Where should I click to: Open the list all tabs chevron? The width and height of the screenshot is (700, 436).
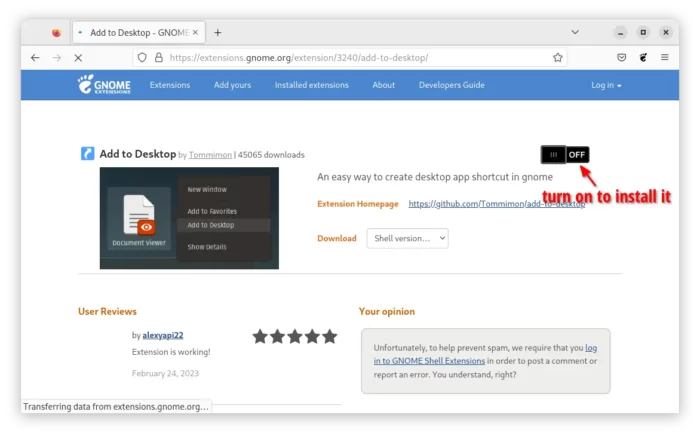[x=575, y=32]
